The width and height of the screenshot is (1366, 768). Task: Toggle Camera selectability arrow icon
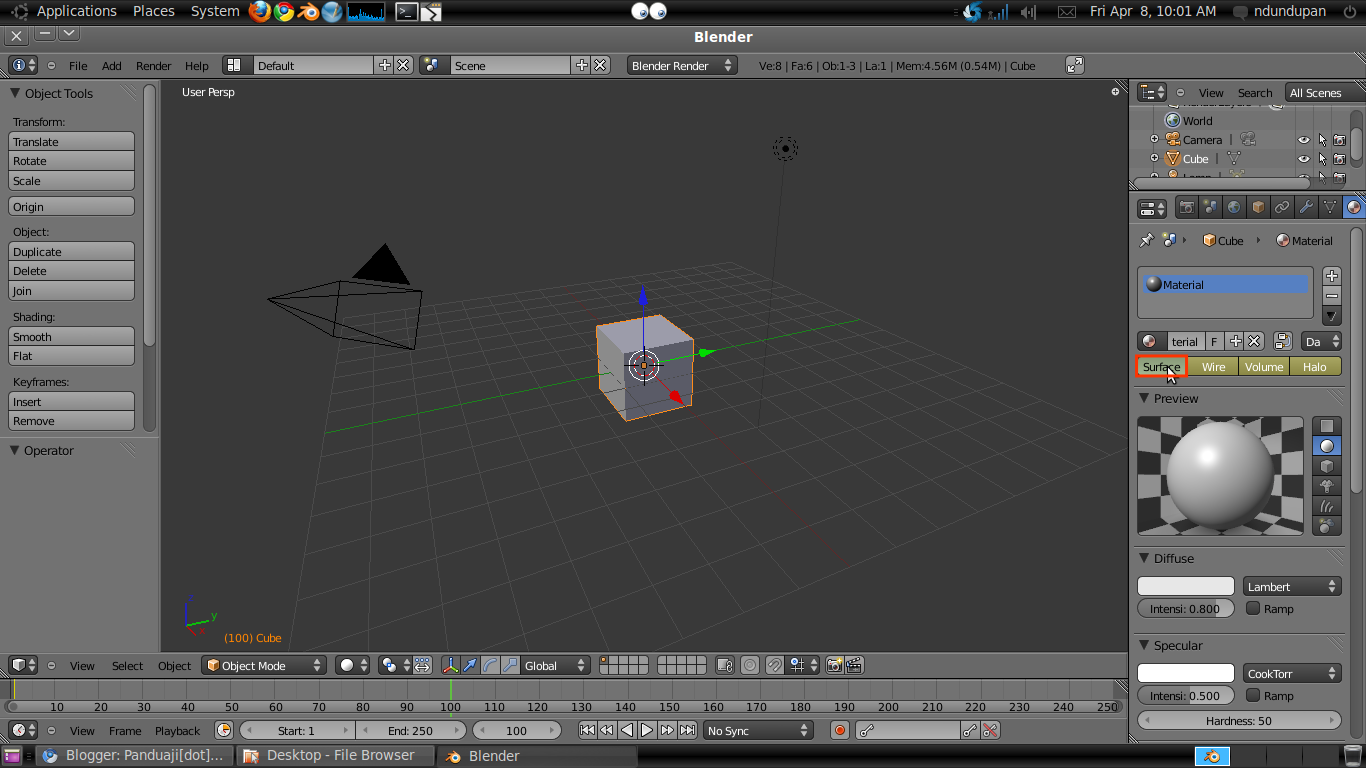coord(1322,140)
